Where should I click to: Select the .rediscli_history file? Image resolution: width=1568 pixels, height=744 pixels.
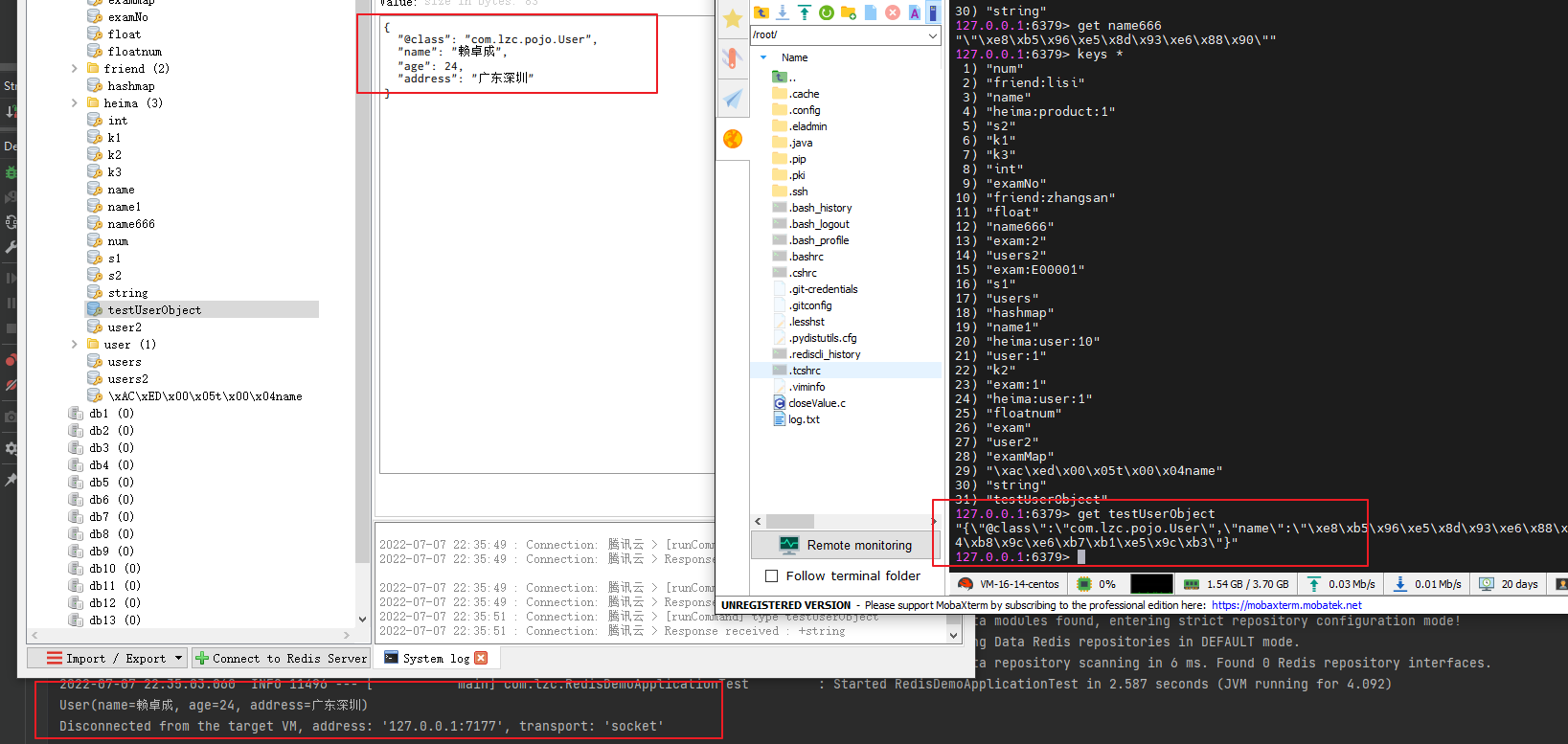(x=825, y=354)
